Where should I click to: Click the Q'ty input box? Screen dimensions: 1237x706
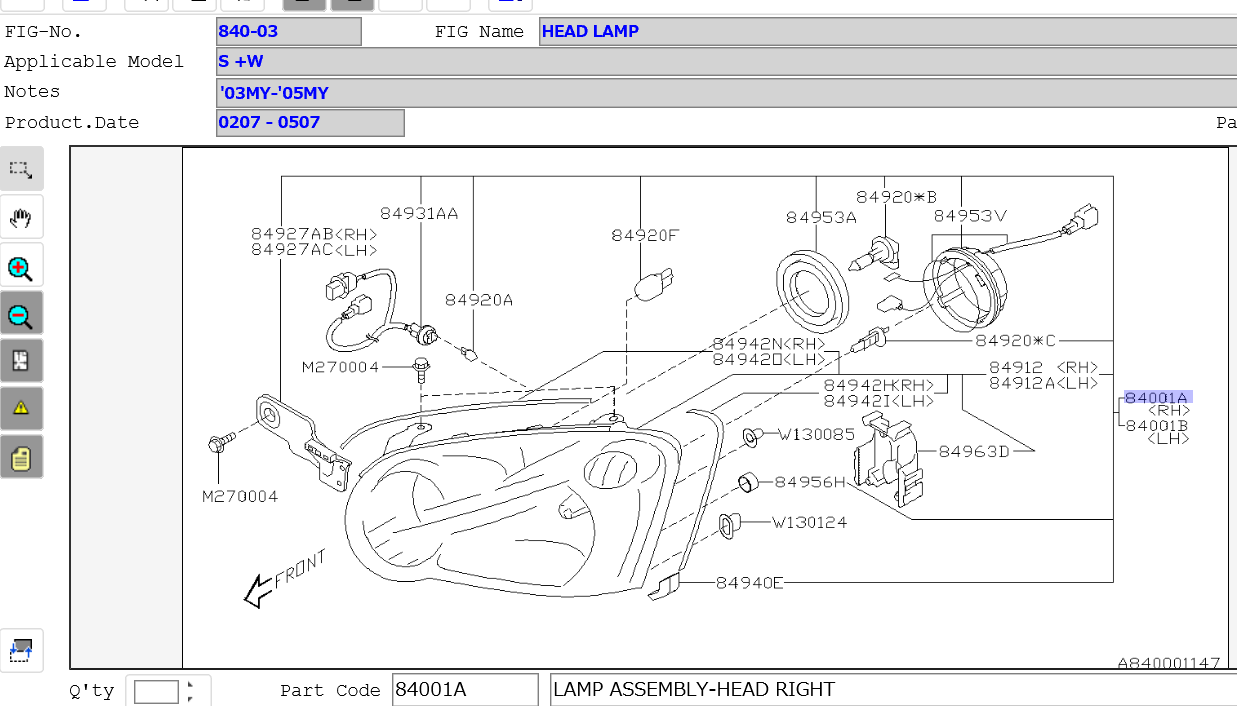pyautogui.click(x=156, y=691)
